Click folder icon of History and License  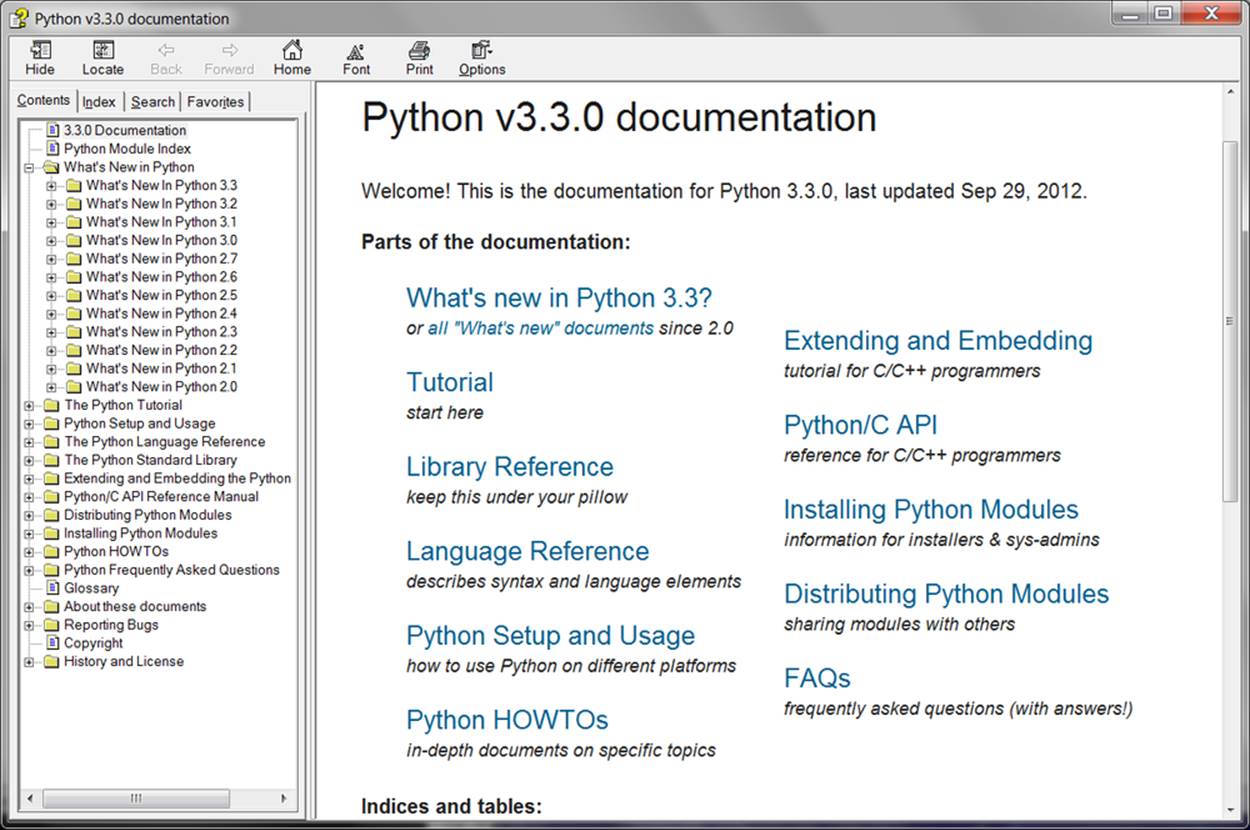tap(52, 662)
